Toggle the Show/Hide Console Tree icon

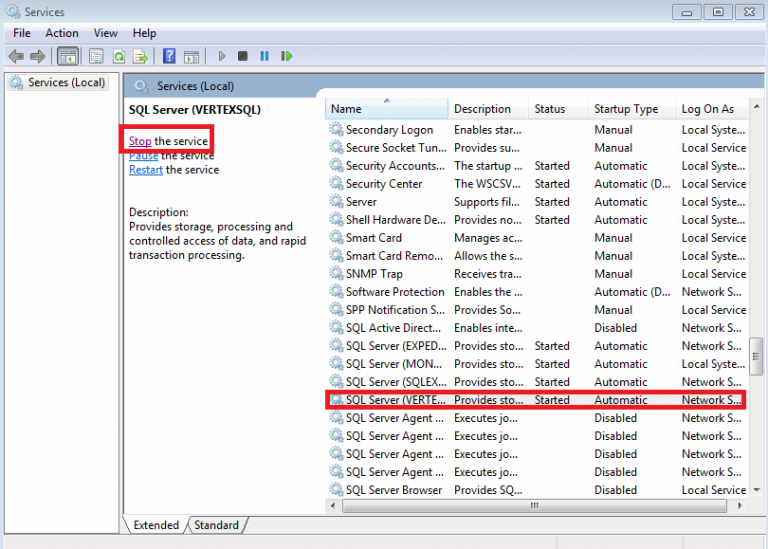pos(68,56)
